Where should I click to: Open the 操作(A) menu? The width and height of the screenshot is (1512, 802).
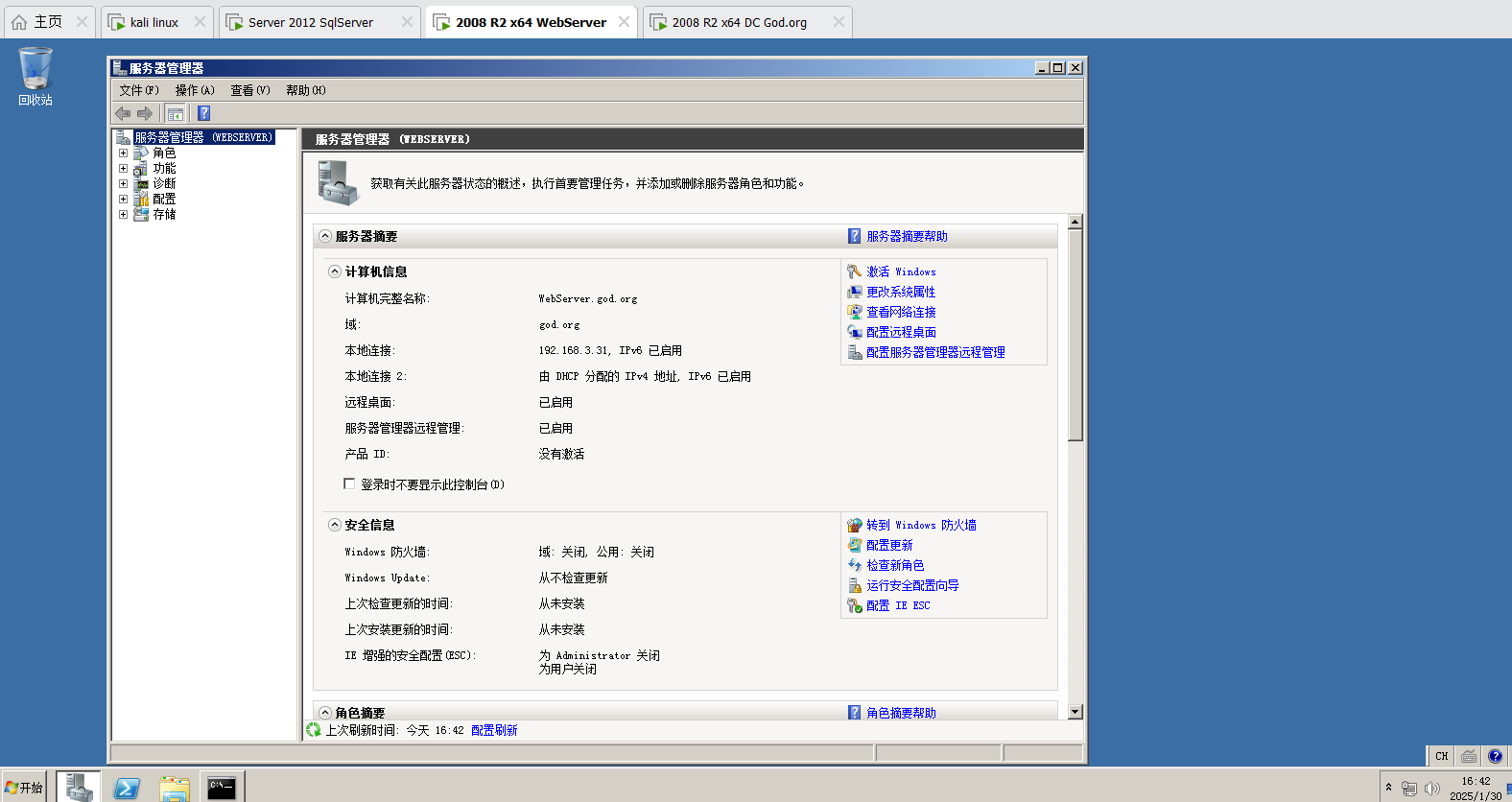(x=195, y=90)
